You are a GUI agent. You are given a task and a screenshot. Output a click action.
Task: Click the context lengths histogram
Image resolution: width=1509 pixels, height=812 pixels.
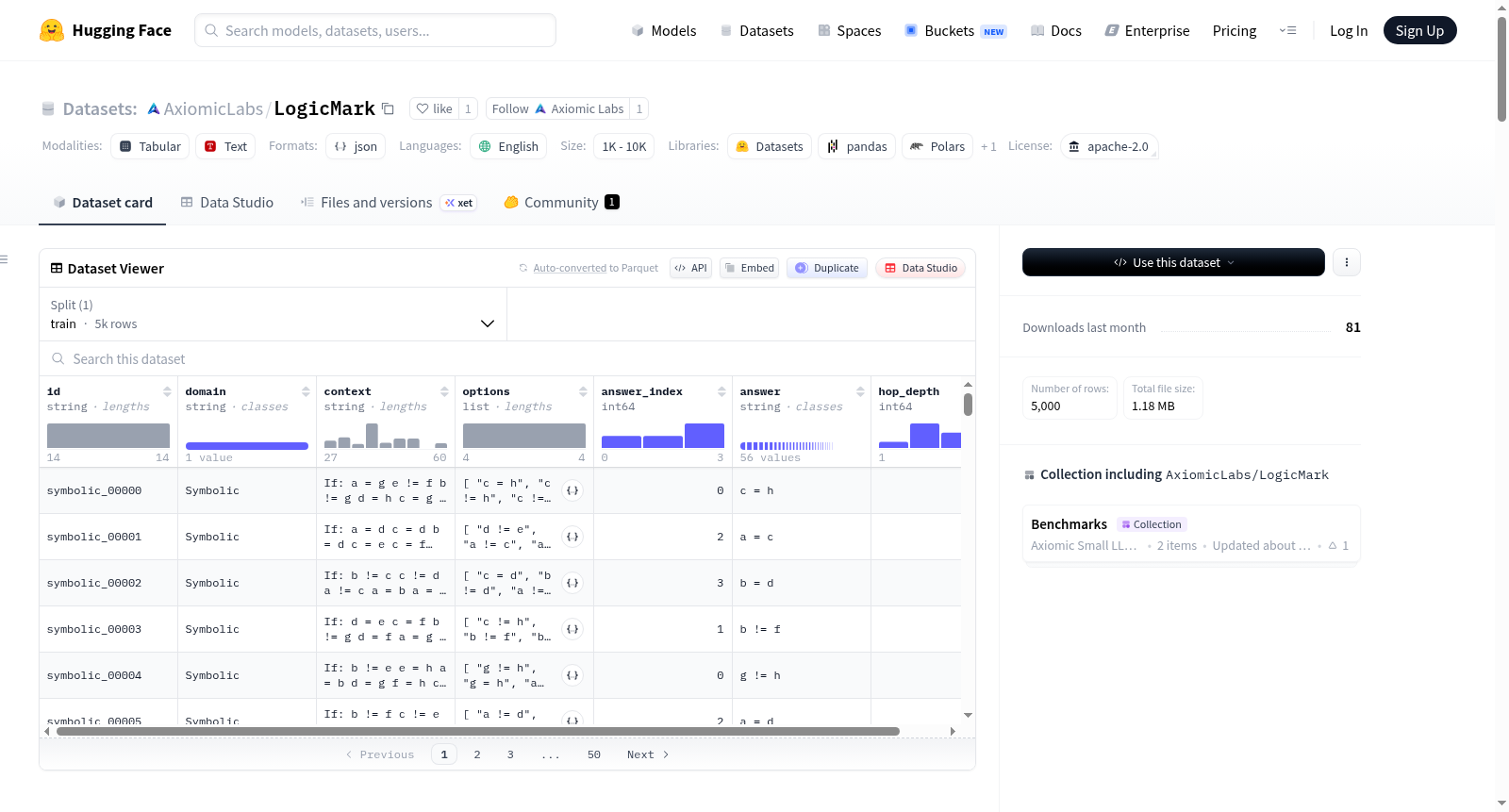[386, 436]
